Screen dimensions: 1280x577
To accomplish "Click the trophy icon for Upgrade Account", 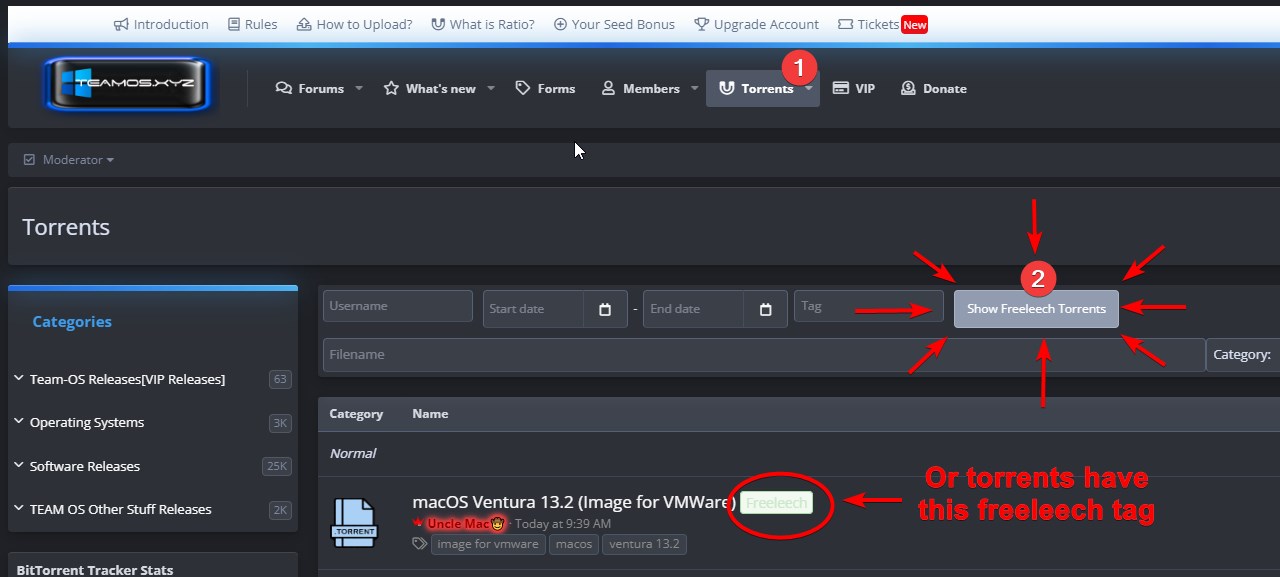I will 701,24.
